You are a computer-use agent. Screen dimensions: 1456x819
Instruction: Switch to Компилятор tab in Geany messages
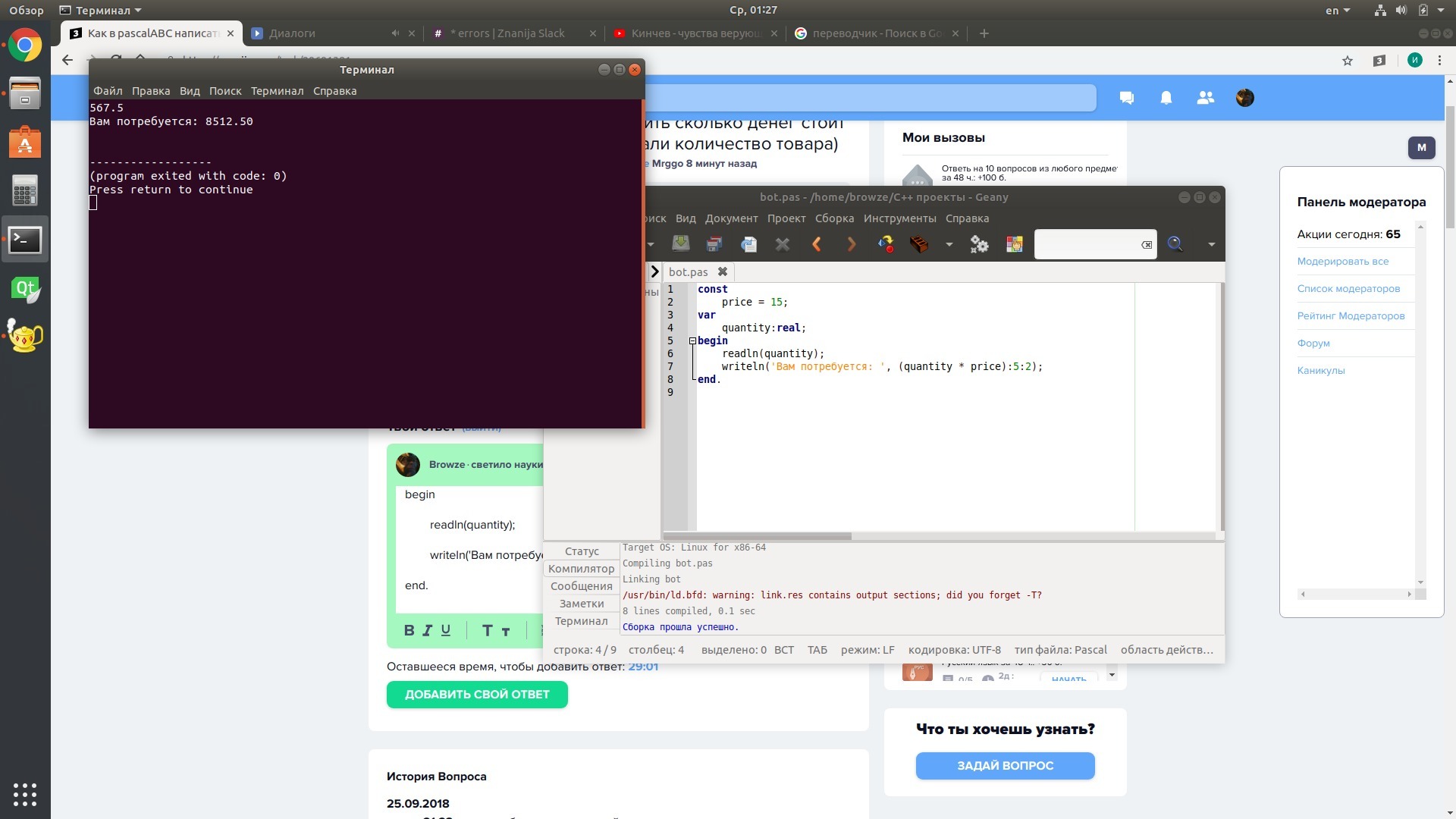[x=582, y=569]
